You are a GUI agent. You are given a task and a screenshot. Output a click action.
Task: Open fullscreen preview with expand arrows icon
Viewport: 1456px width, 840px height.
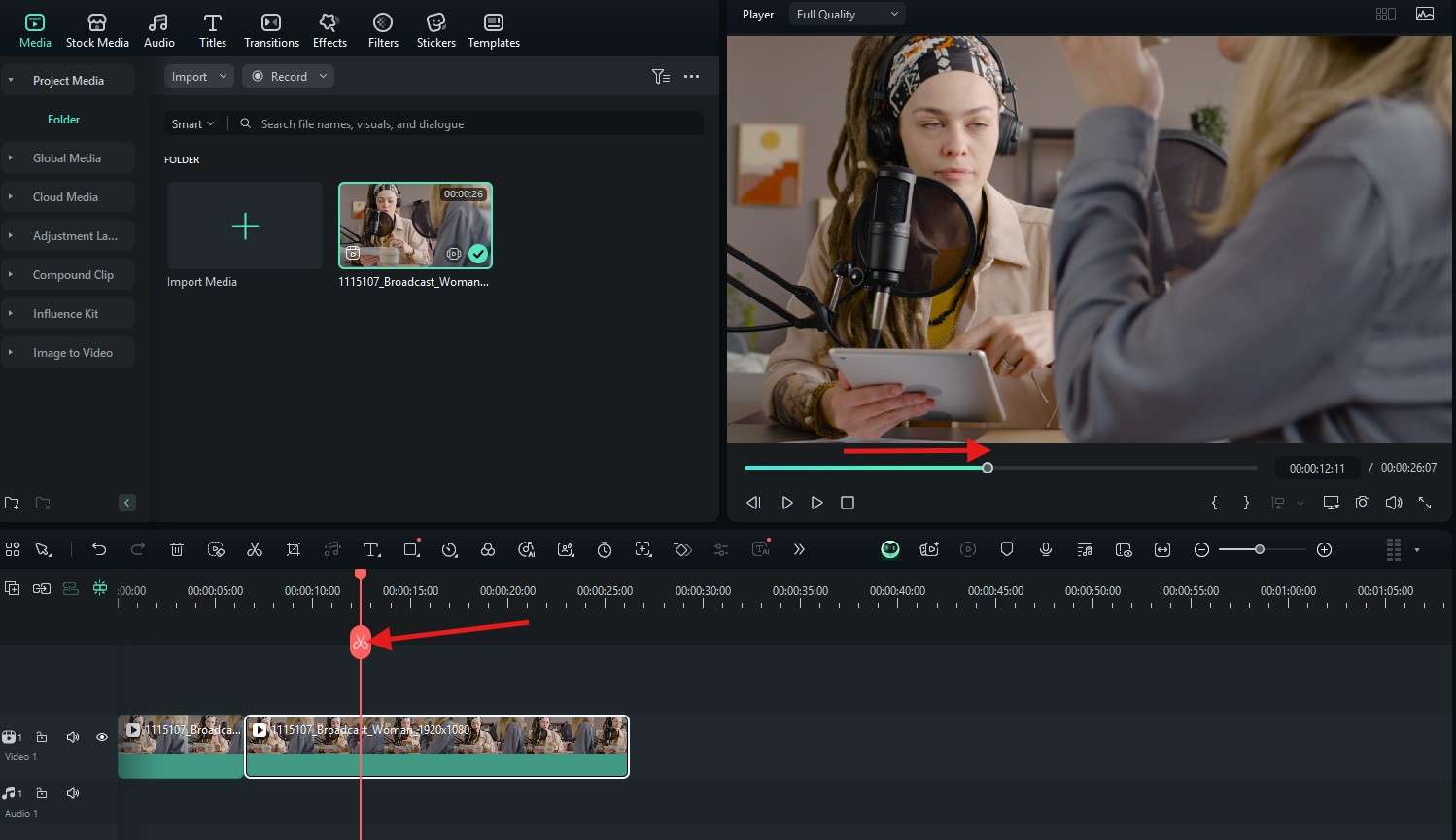(1425, 503)
